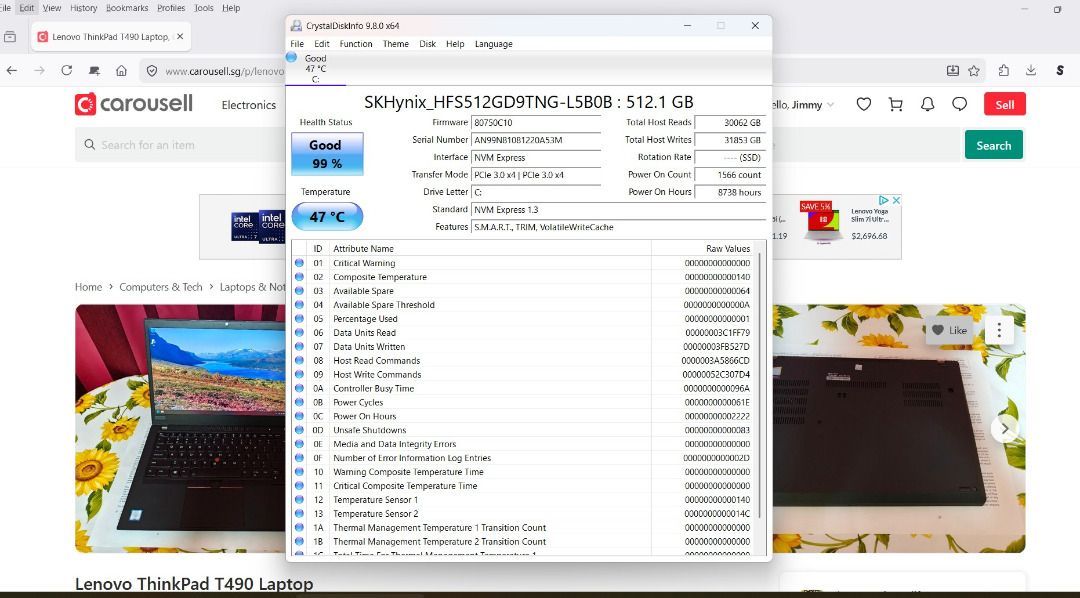Click the green Search button
The width and height of the screenshot is (1080, 598).
pos(993,145)
